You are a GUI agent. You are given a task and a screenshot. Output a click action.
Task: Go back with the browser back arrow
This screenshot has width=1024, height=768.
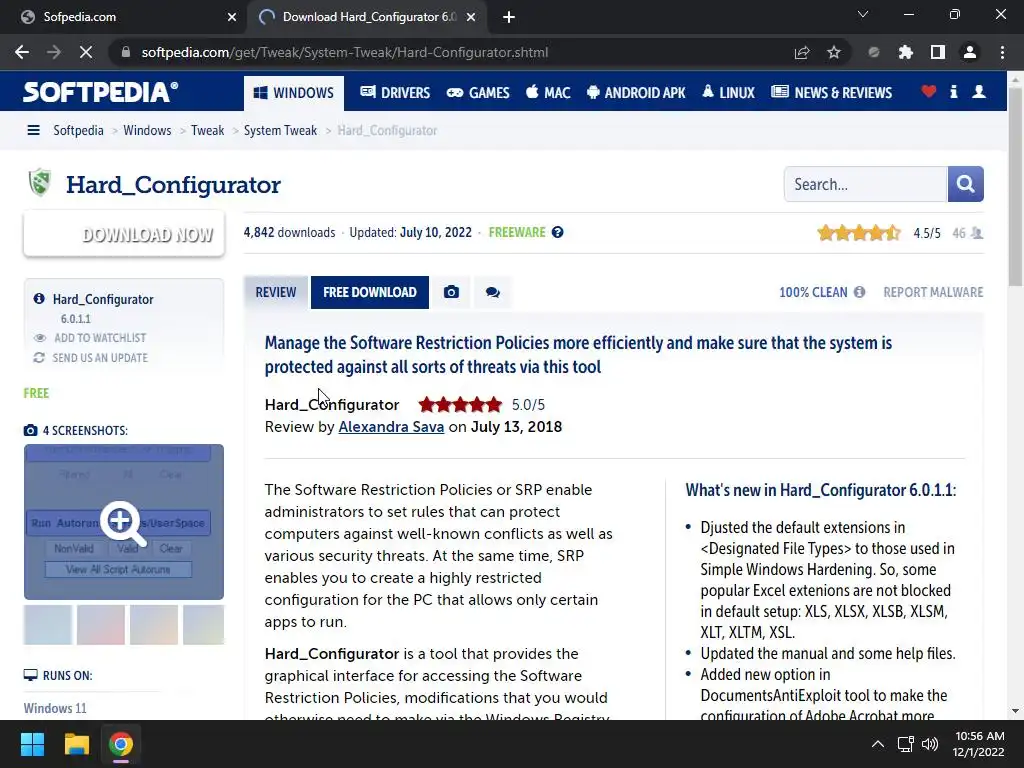22,52
